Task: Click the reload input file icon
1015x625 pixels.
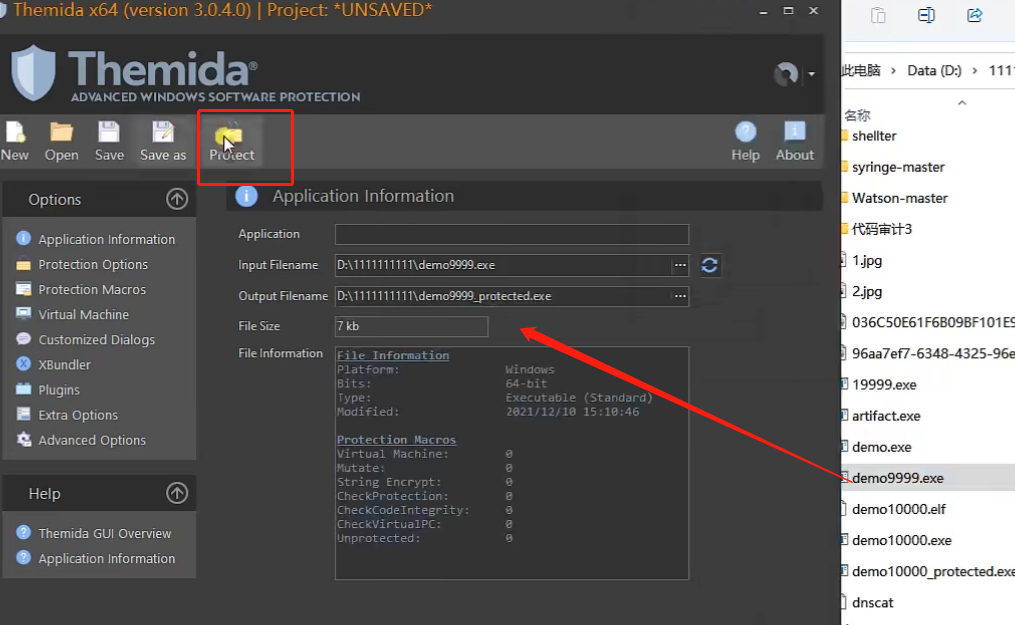Action: 709,265
